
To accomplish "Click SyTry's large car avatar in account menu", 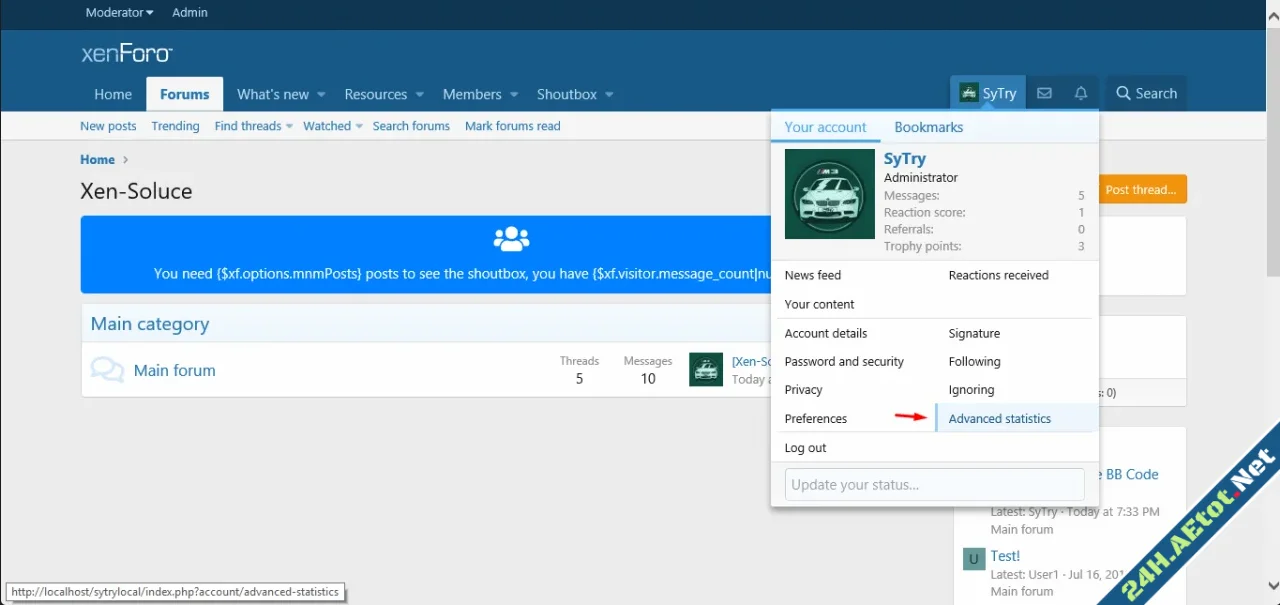I will tap(829, 194).
